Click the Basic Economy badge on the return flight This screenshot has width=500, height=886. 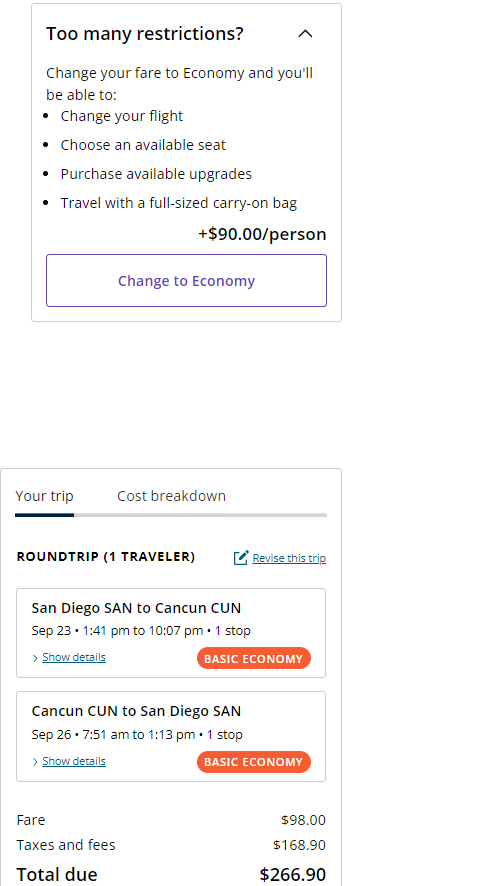coord(254,762)
